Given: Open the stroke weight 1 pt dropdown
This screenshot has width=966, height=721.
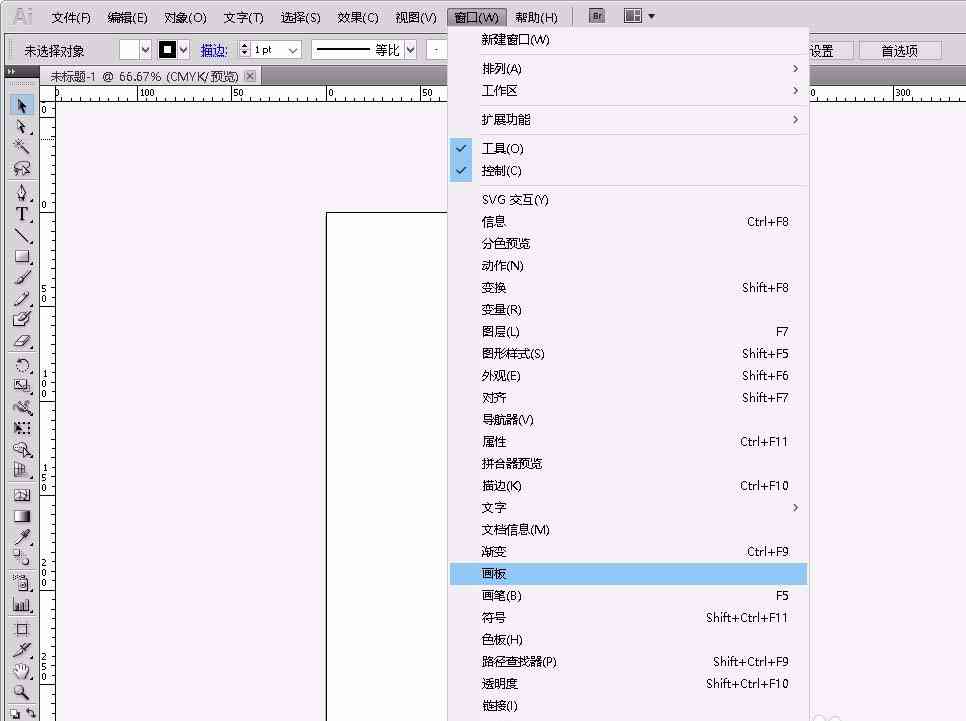Looking at the screenshot, I should coord(293,50).
